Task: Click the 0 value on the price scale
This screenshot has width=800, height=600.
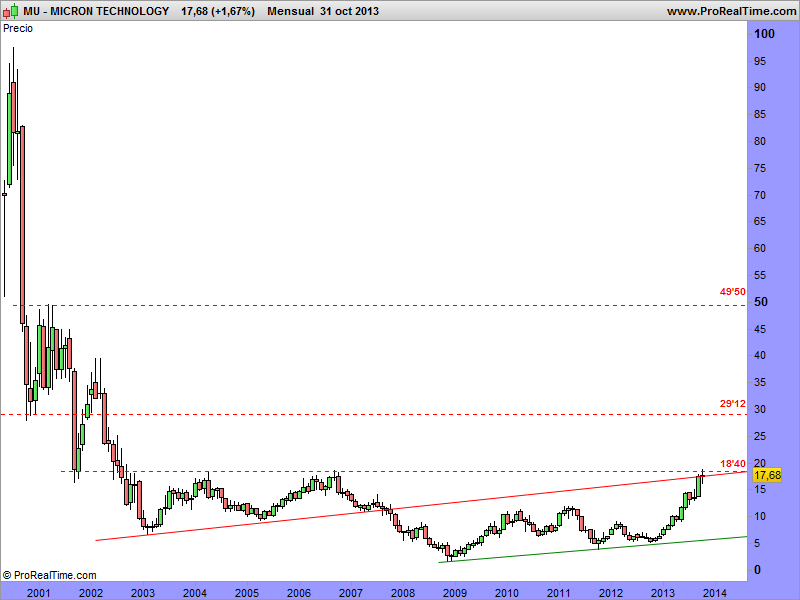Action: [x=759, y=570]
